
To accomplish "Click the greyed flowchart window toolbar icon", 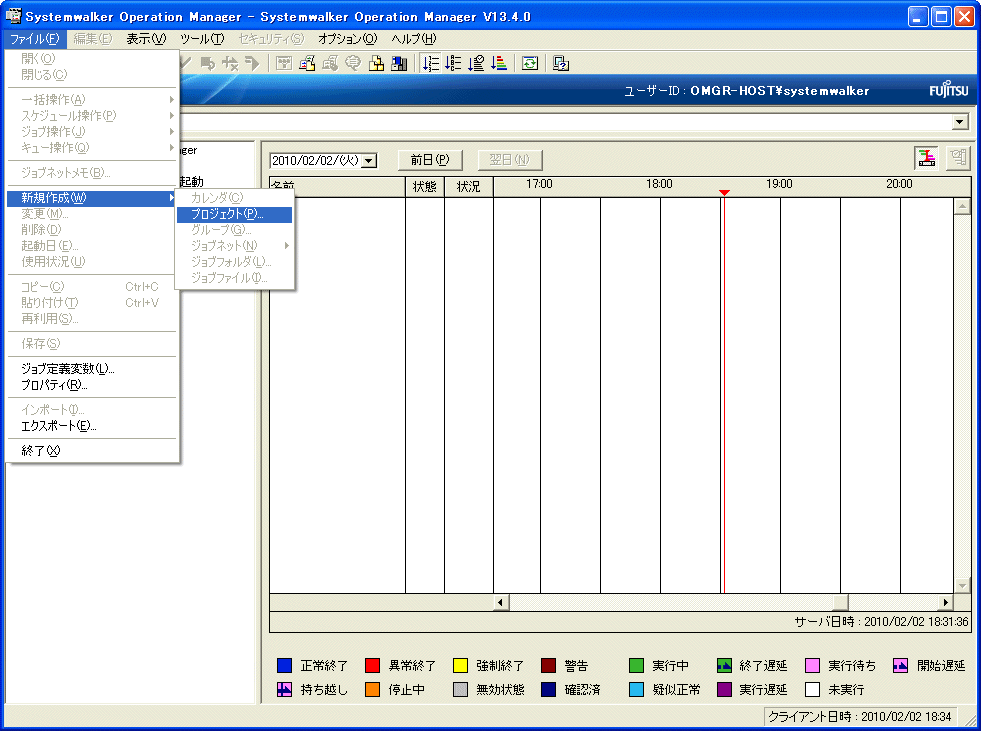I will click(x=284, y=63).
